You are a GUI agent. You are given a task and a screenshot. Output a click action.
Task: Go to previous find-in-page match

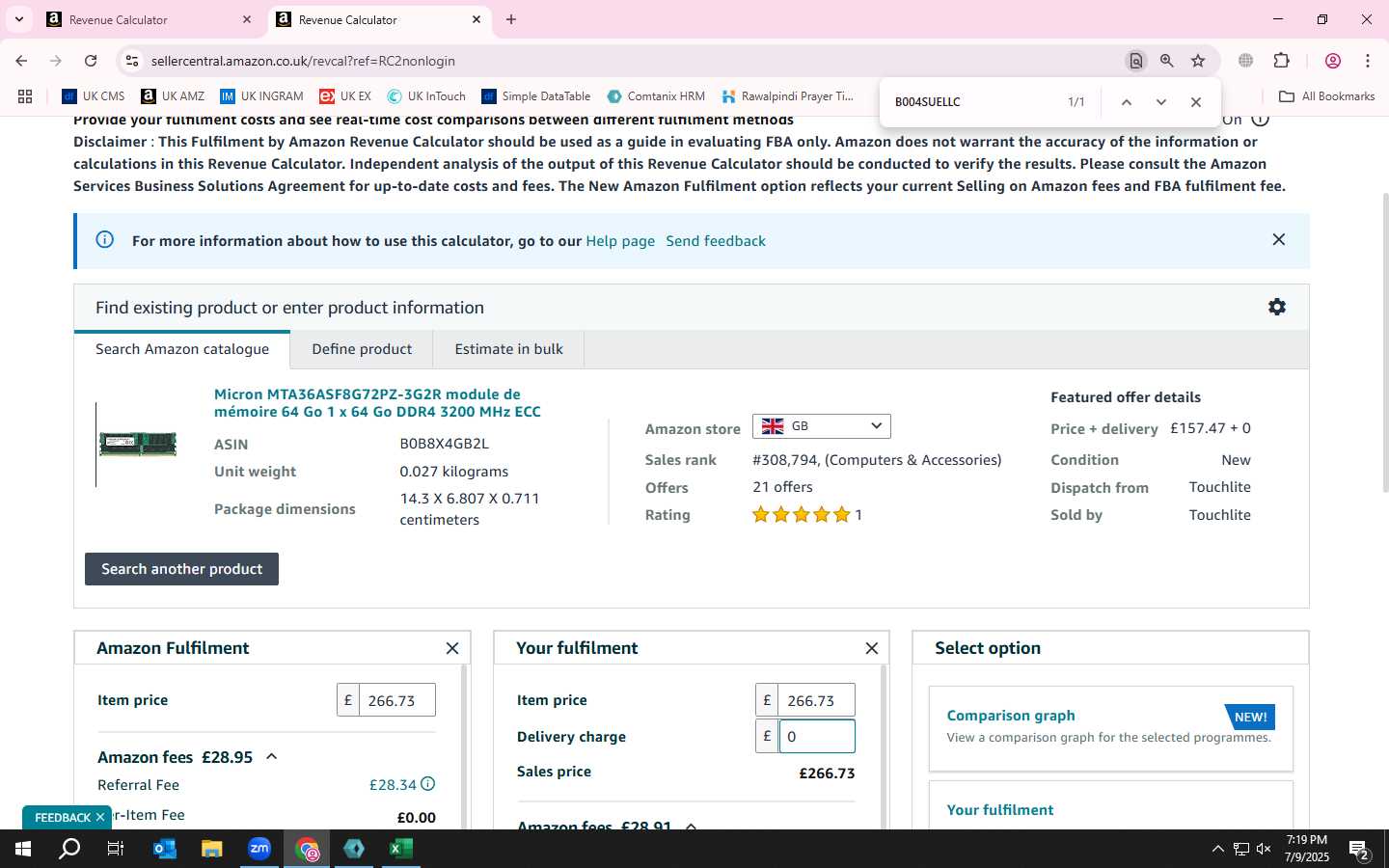[1126, 101]
